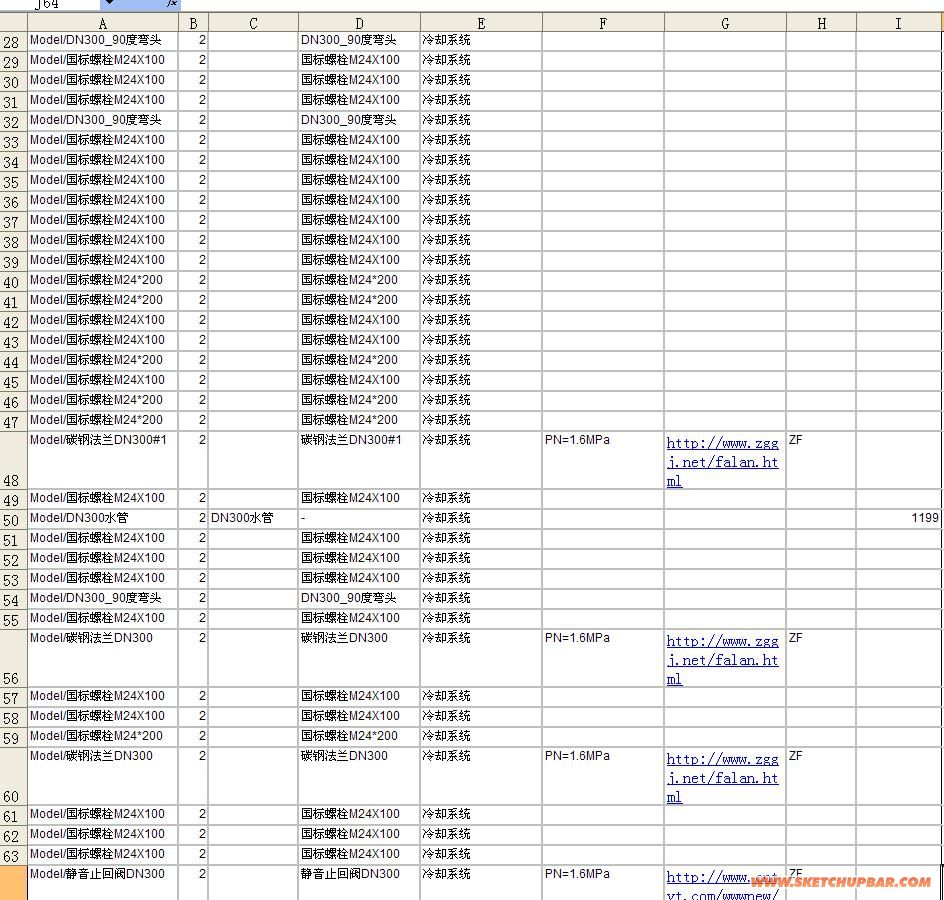The image size is (944, 900).
Task: Select column E header
Action: coord(481,23)
